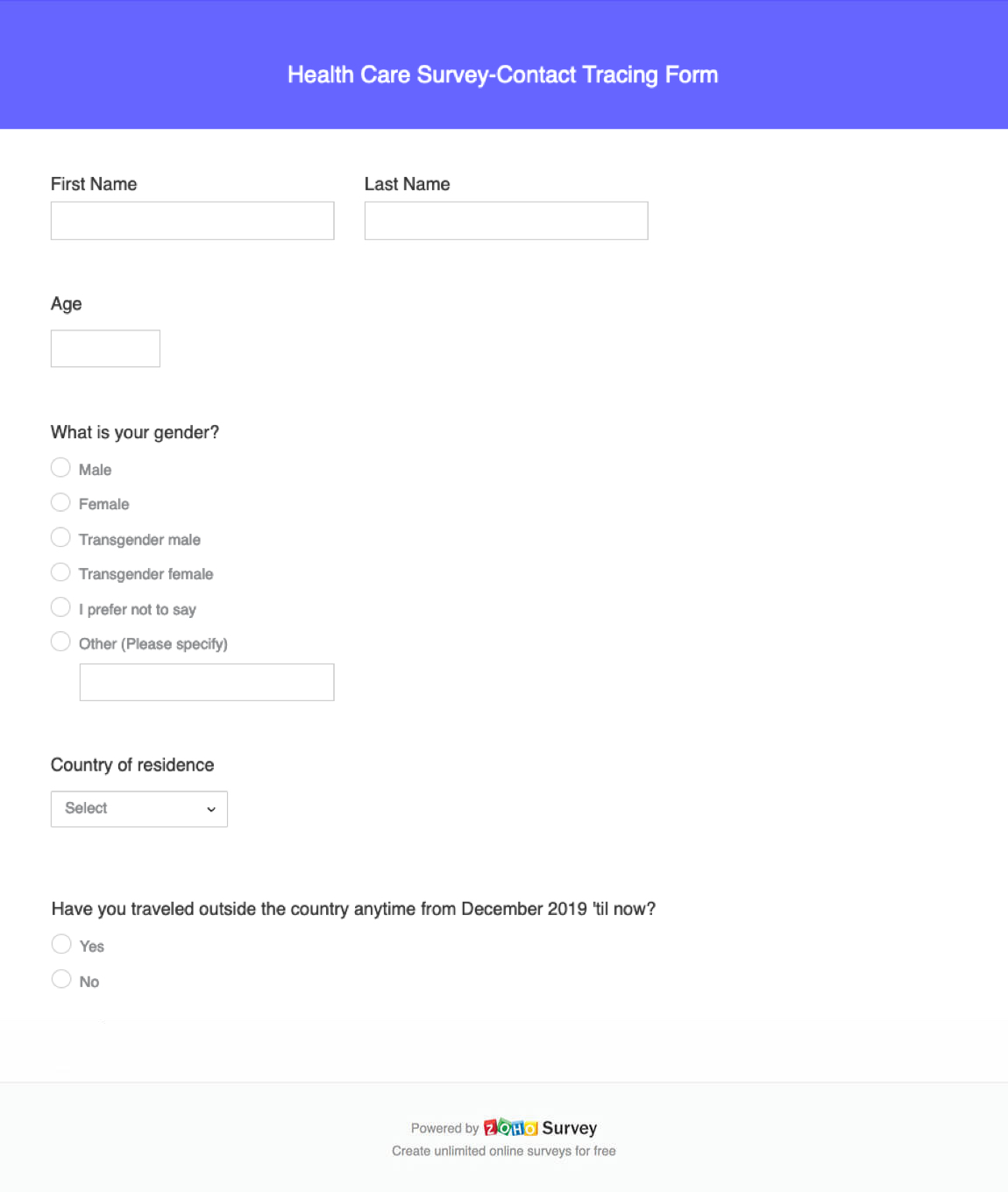Click the Zoho Survey logo
The width and height of the screenshot is (1008, 1192).
pos(510,1127)
